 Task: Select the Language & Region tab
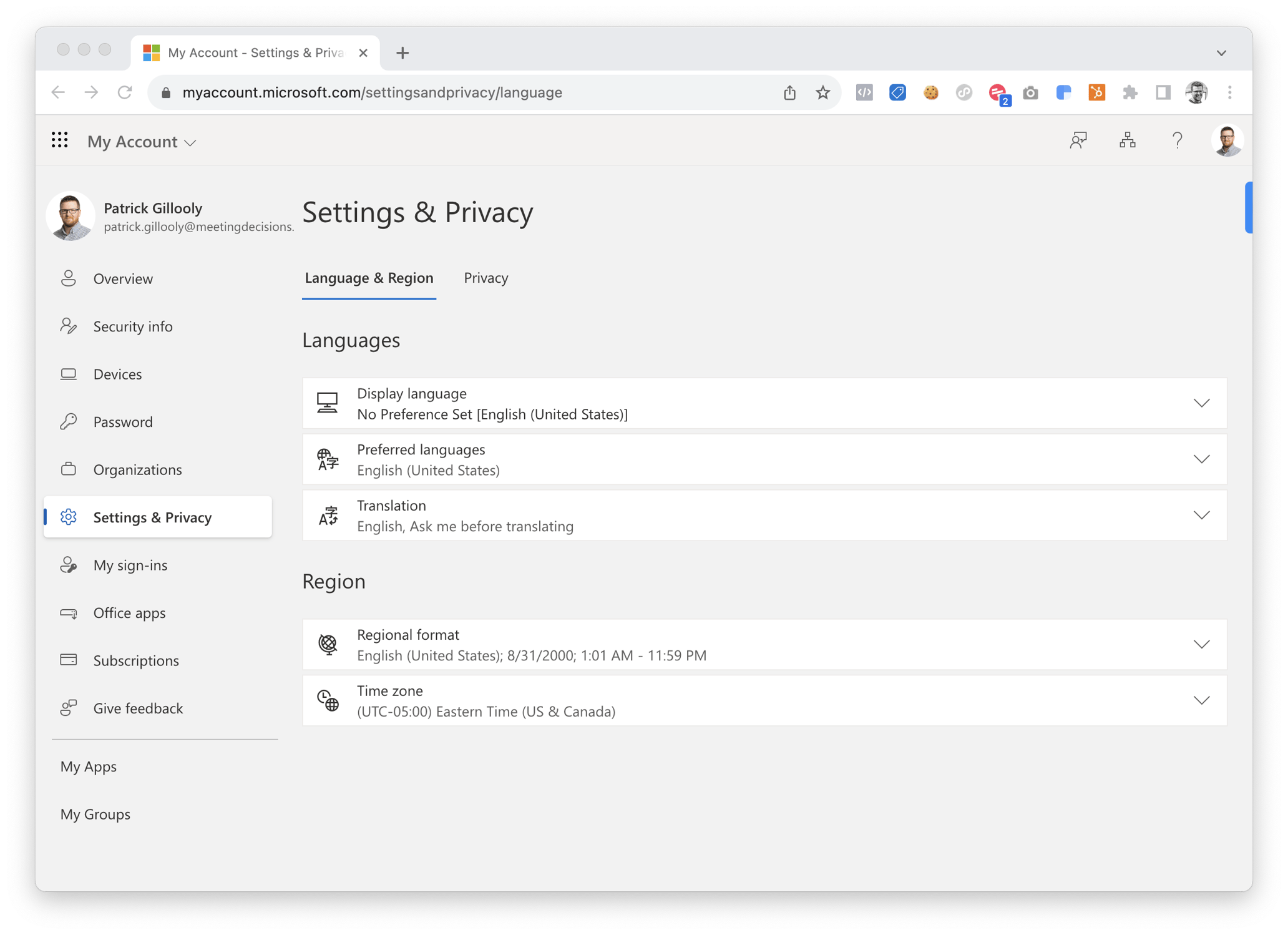coord(369,278)
